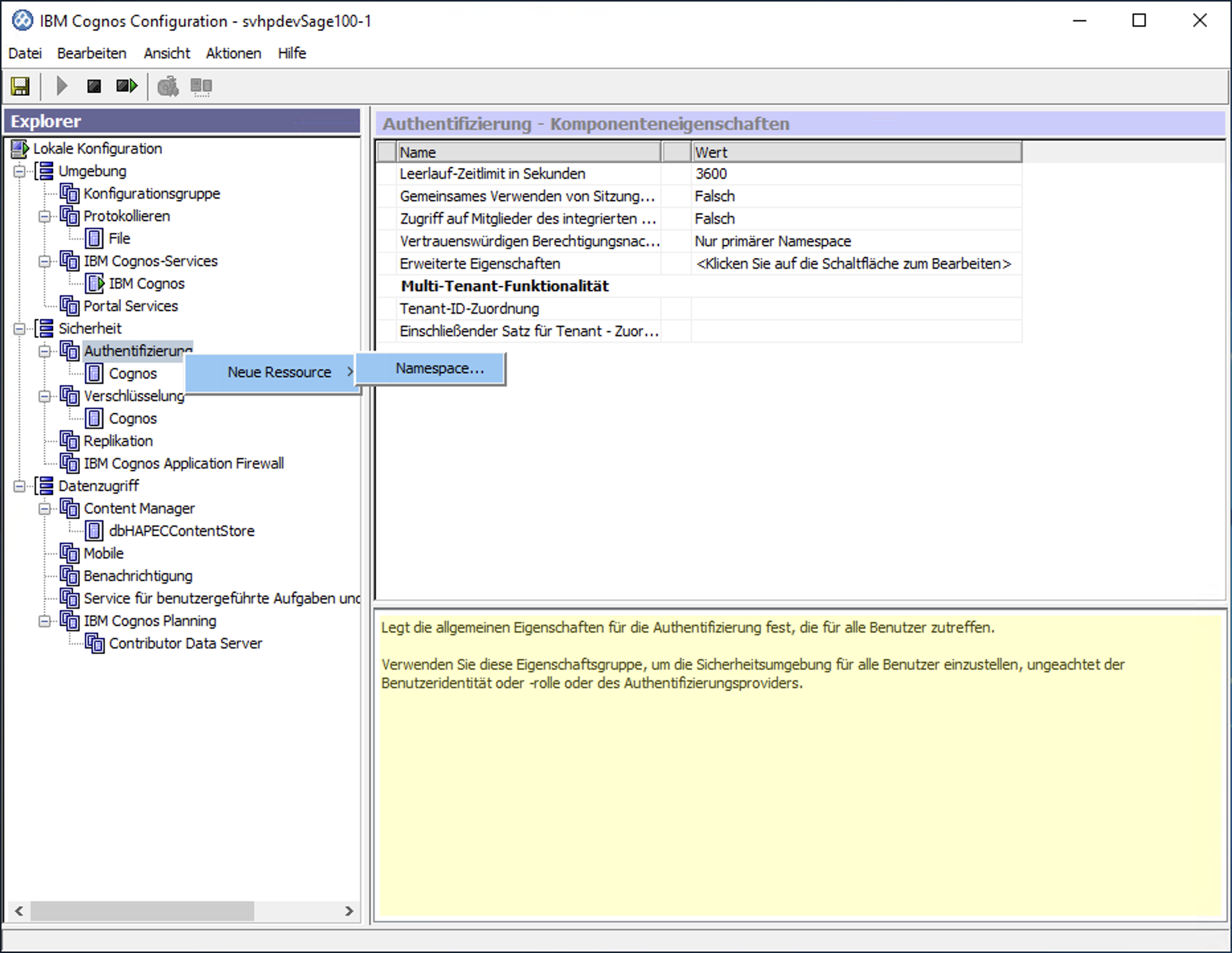Click the Restart service toolbar icon
The width and height of the screenshot is (1232, 953).
[x=126, y=86]
